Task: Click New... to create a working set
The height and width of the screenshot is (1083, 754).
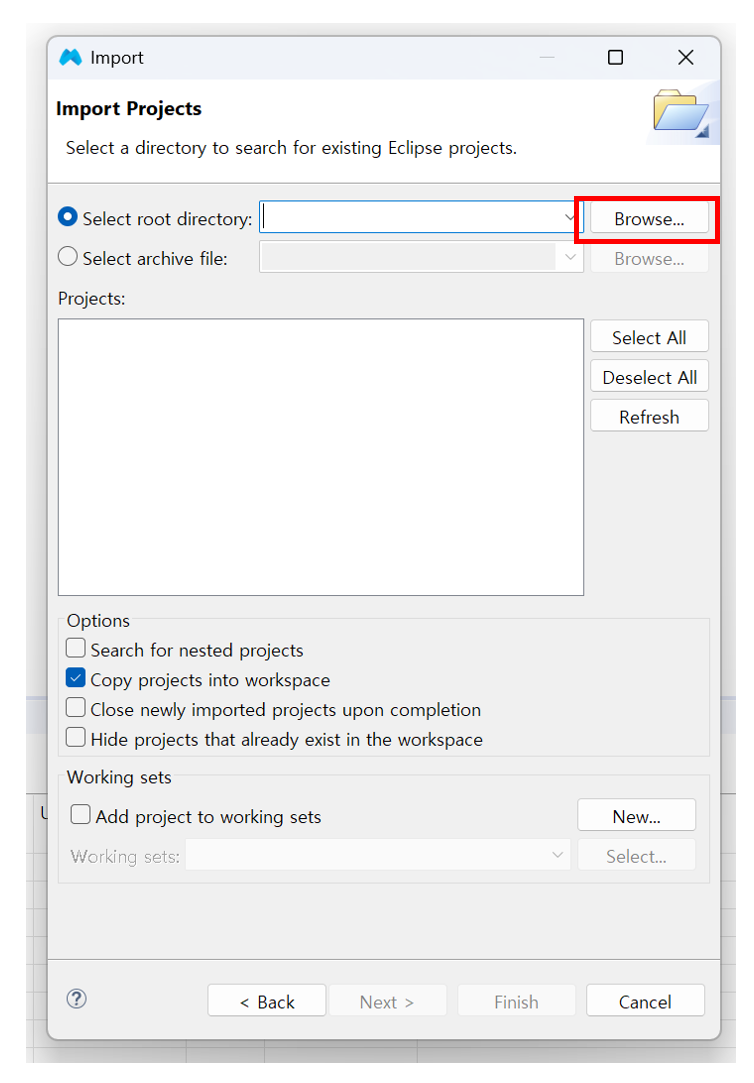Action: pos(636,816)
